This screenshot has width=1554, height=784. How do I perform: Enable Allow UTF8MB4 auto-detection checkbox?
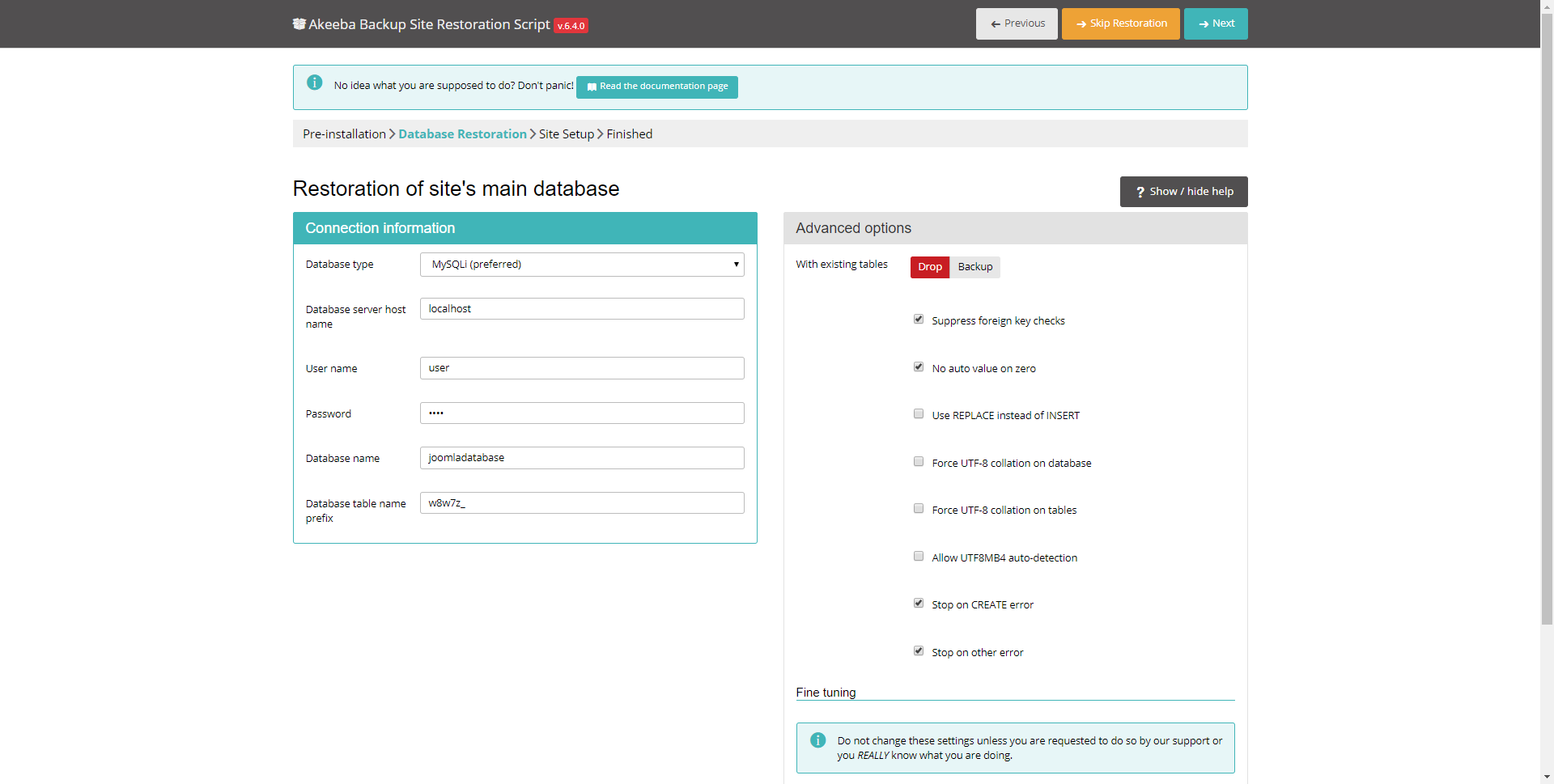click(x=919, y=557)
